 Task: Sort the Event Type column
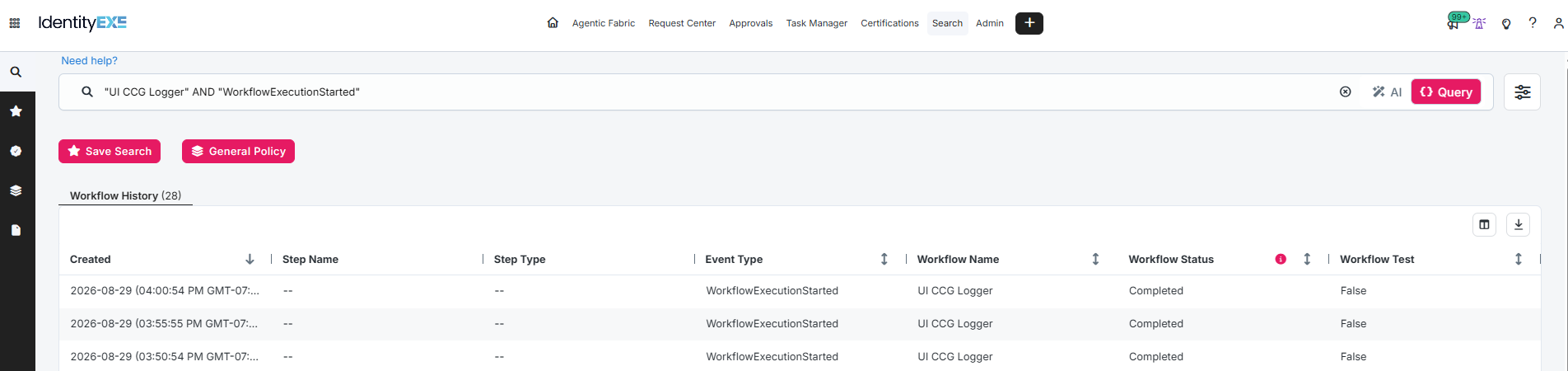[x=884, y=259]
